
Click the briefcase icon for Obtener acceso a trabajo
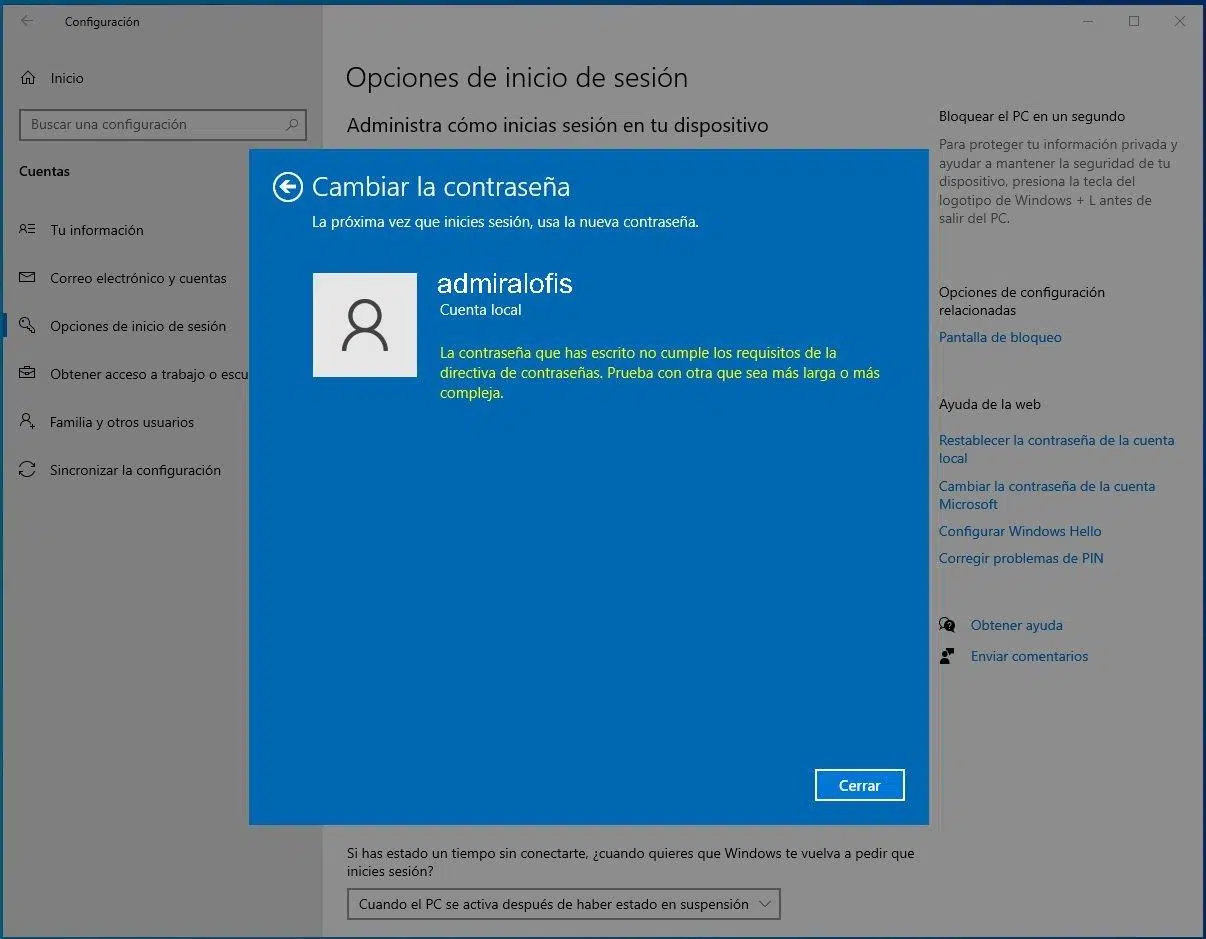click(x=28, y=374)
